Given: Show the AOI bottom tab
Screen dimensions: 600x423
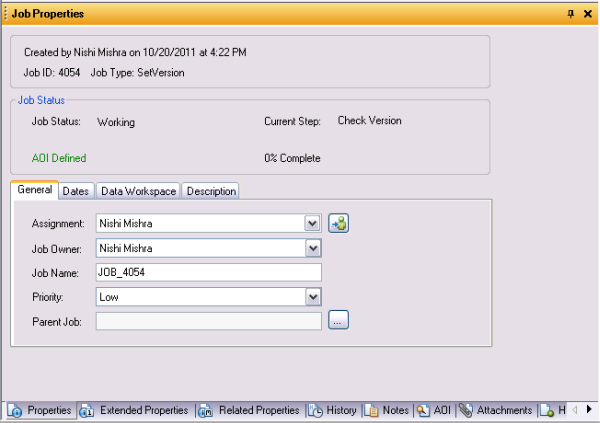Looking at the screenshot, I should point(435,410).
